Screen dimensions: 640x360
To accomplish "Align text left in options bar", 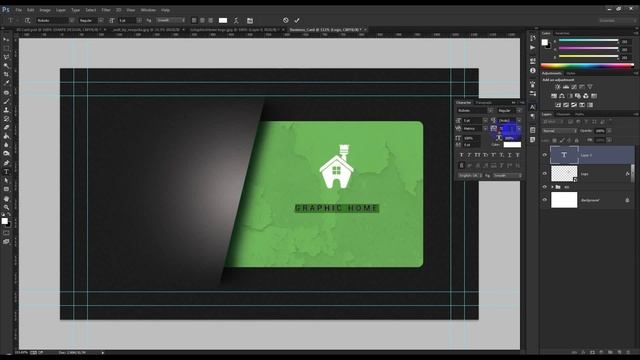I will (x=194, y=20).
